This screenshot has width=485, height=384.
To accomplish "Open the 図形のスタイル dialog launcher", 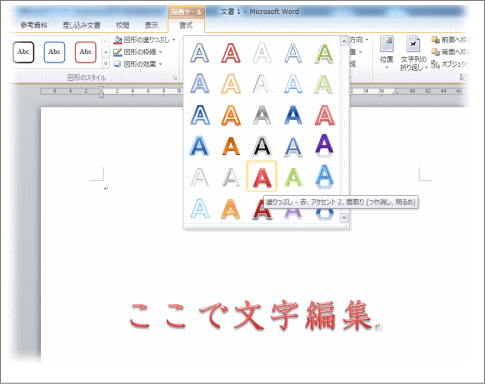I will [x=175, y=78].
